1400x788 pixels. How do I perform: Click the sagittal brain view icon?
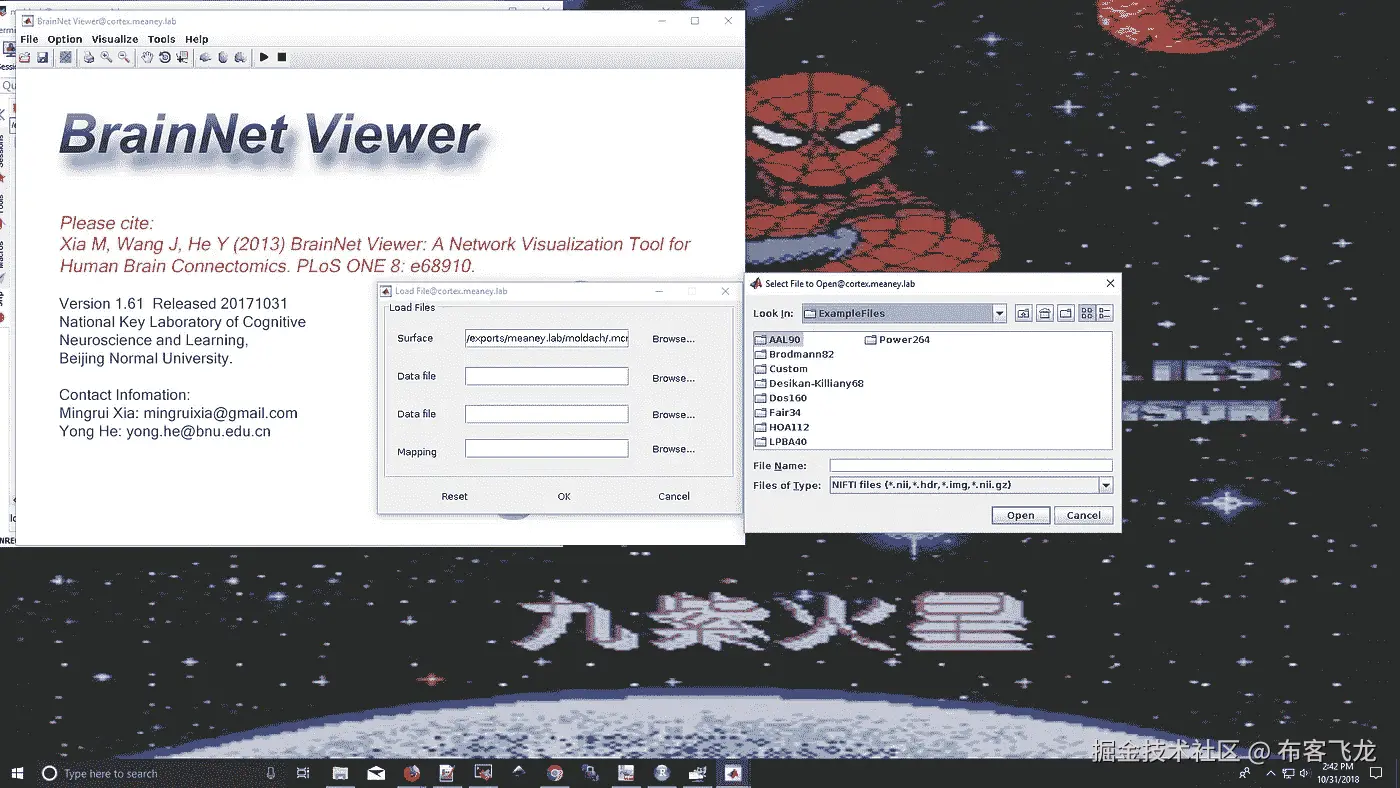click(x=205, y=58)
